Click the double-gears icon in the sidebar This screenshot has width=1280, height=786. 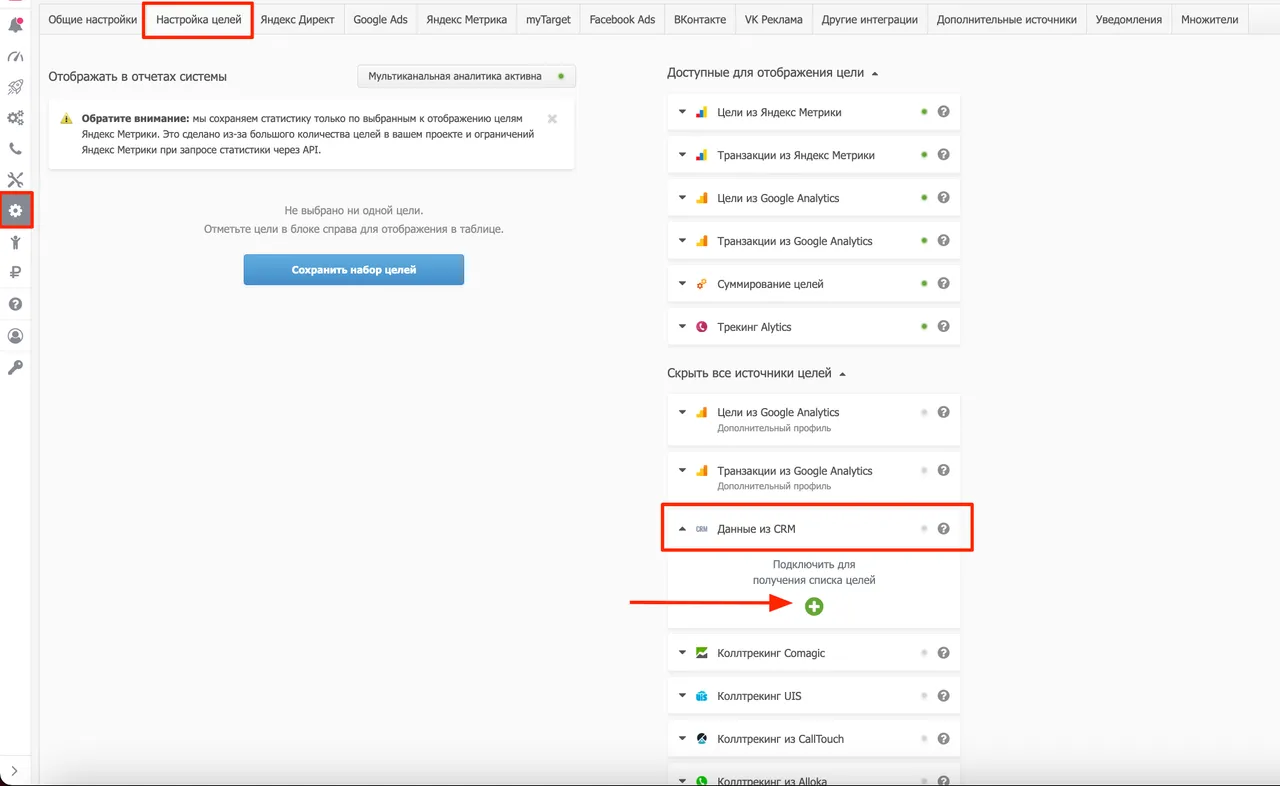point(15,118)
